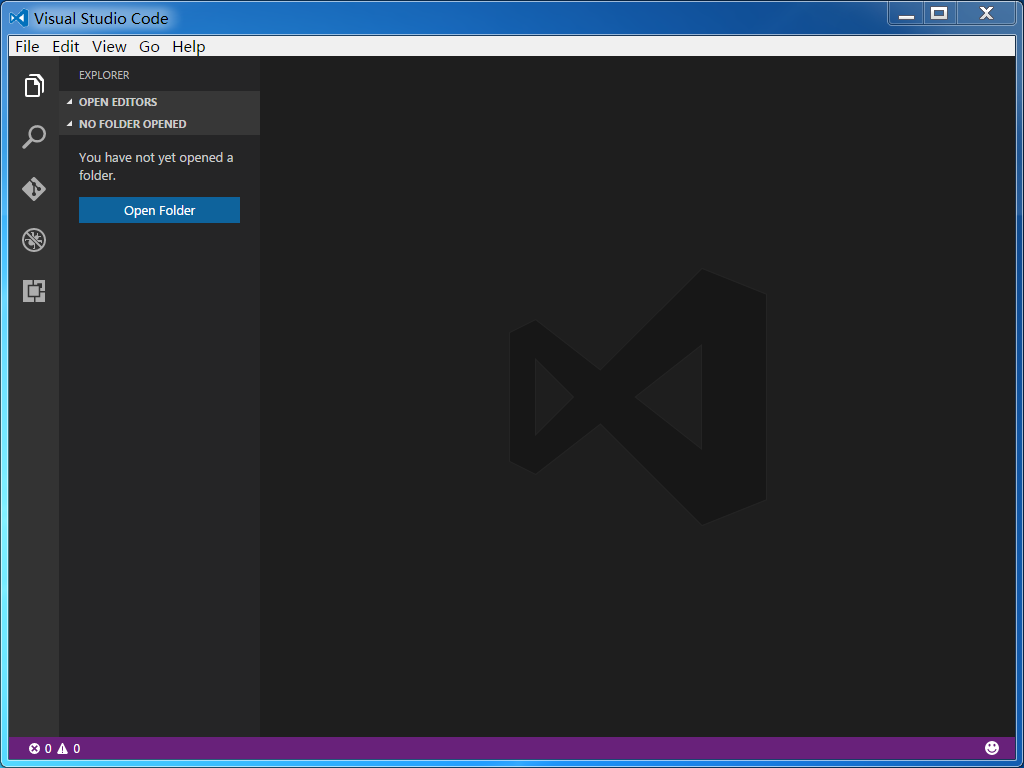Collapse the Open Editors section

(117, 102)
